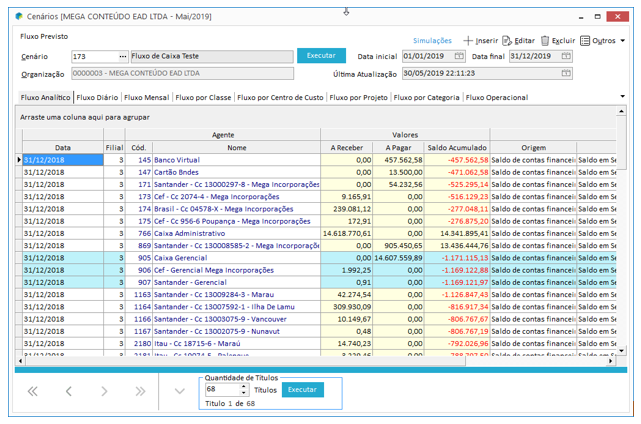The image size is (641, 424).
Task: Go to first record using double-left arrow
Action: (x=33, y=390)
